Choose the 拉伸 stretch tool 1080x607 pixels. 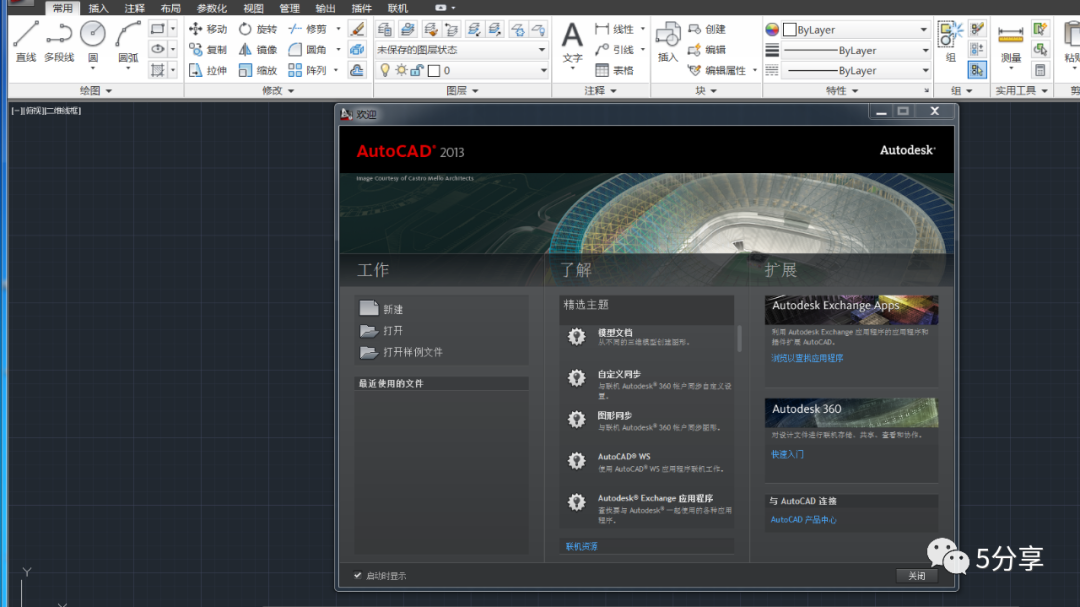(x=208, y=70)
